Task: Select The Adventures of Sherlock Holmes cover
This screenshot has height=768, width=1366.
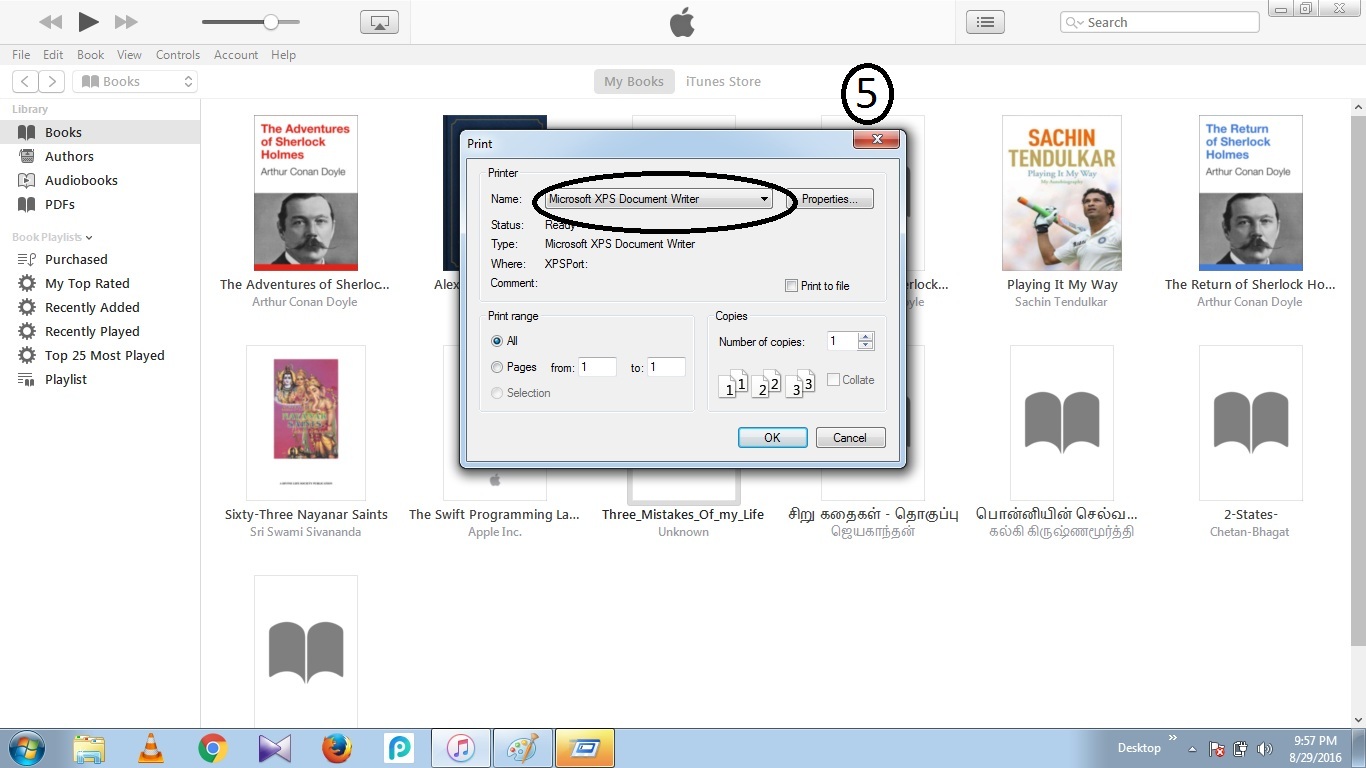Action: (306, 193)
